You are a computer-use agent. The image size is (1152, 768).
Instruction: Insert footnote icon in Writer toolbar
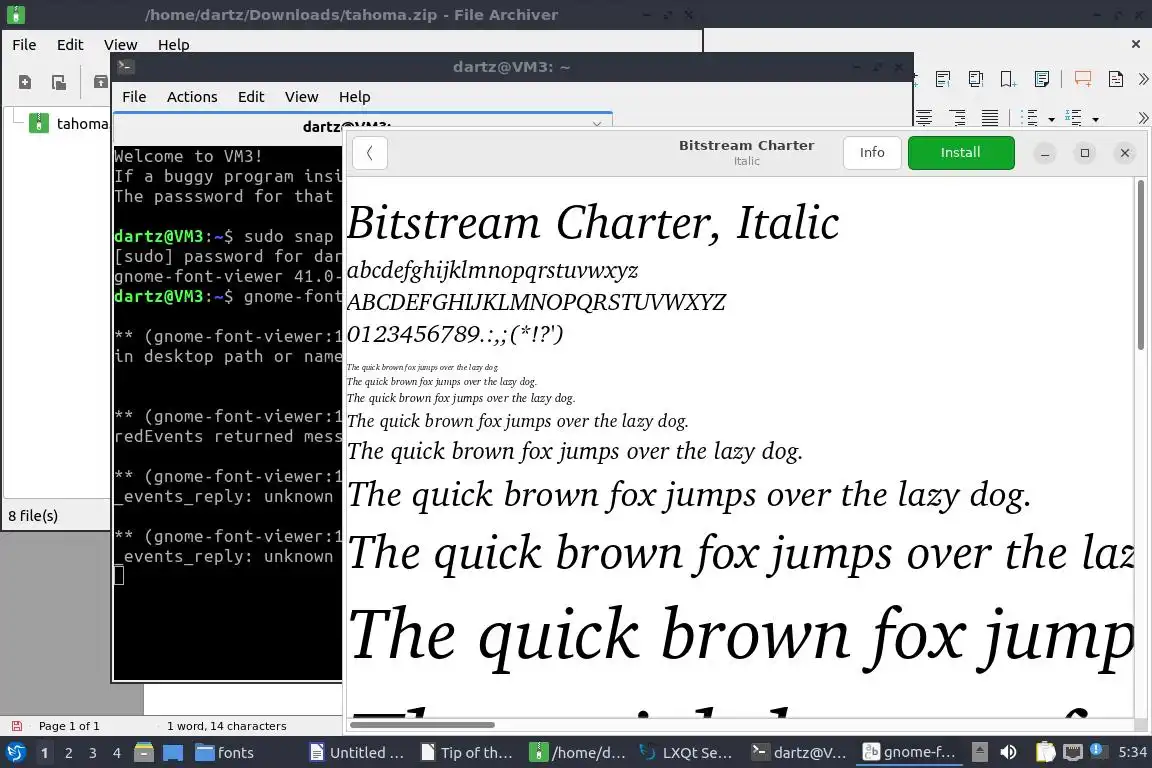click(x=943, y=79)
